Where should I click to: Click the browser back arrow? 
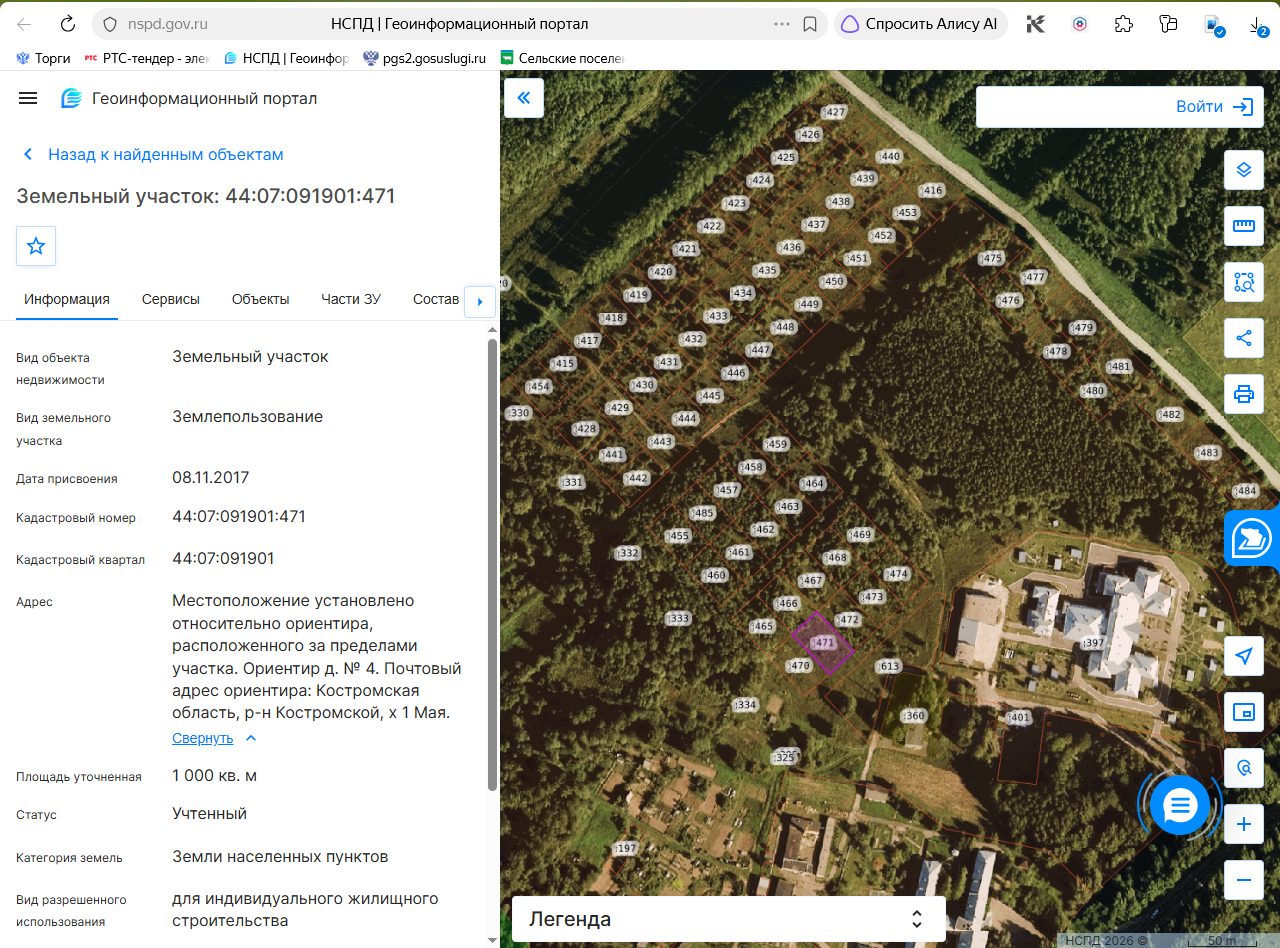(x=24, y=24)
